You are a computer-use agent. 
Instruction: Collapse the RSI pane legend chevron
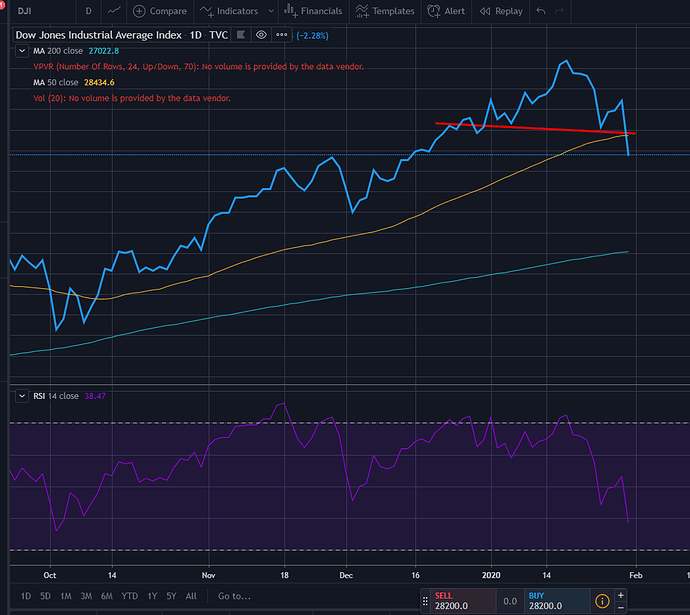pos(22,396)
